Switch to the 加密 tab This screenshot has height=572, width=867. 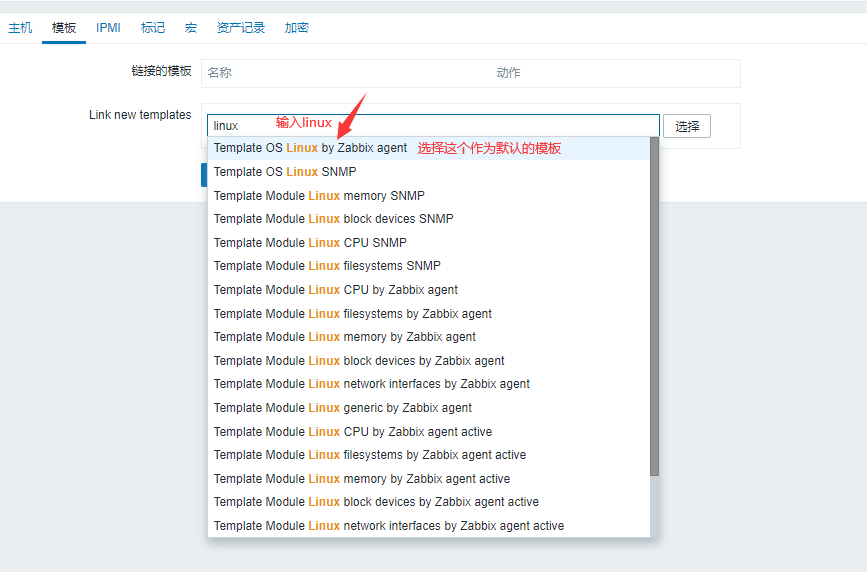pos(296,28)
